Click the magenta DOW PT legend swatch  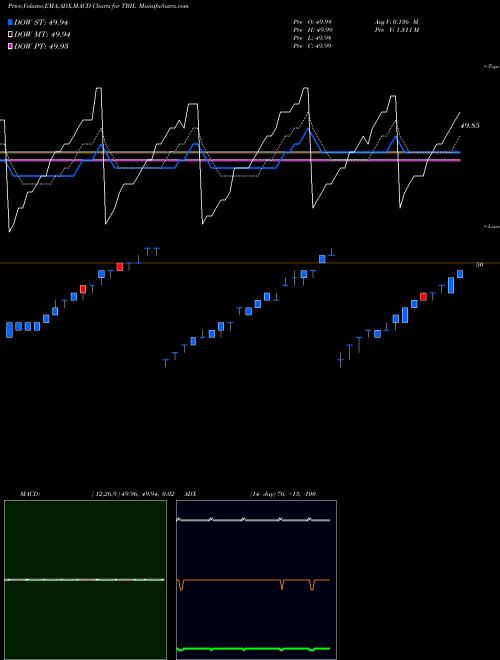10,46
